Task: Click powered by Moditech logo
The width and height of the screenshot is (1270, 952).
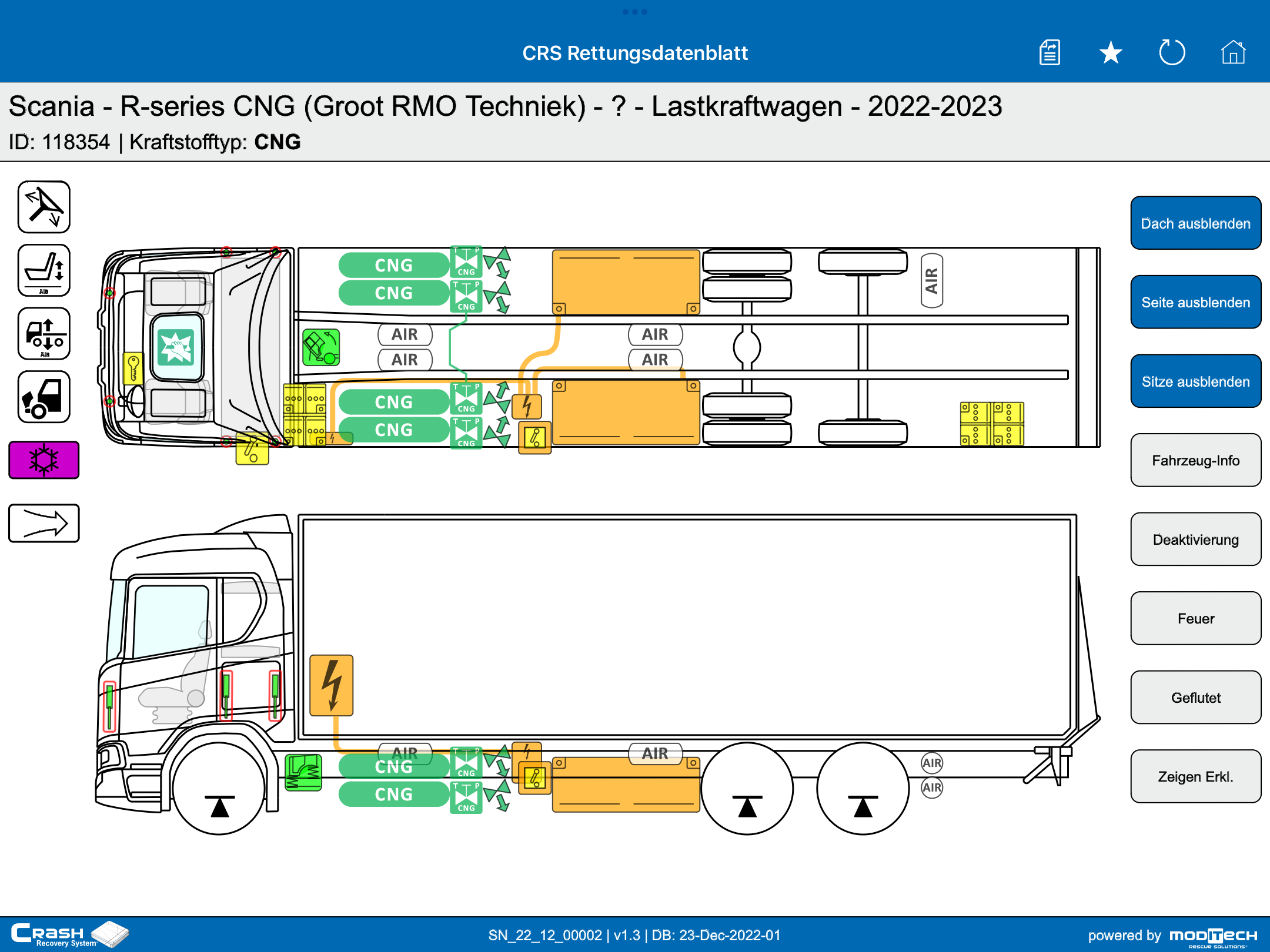Action: click(1172, 936)
